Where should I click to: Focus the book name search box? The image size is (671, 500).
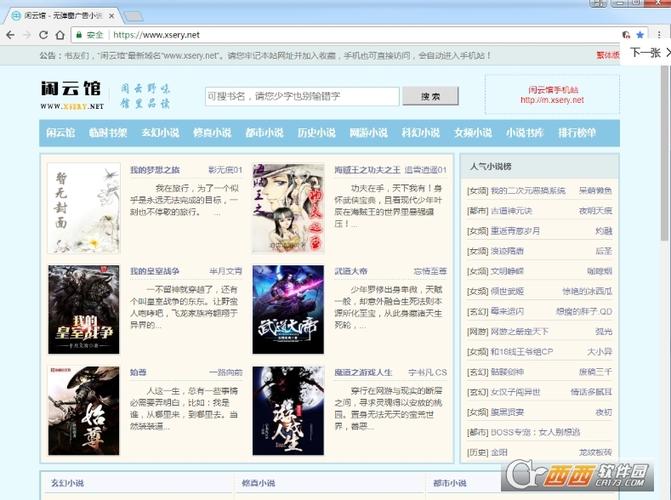302,96
